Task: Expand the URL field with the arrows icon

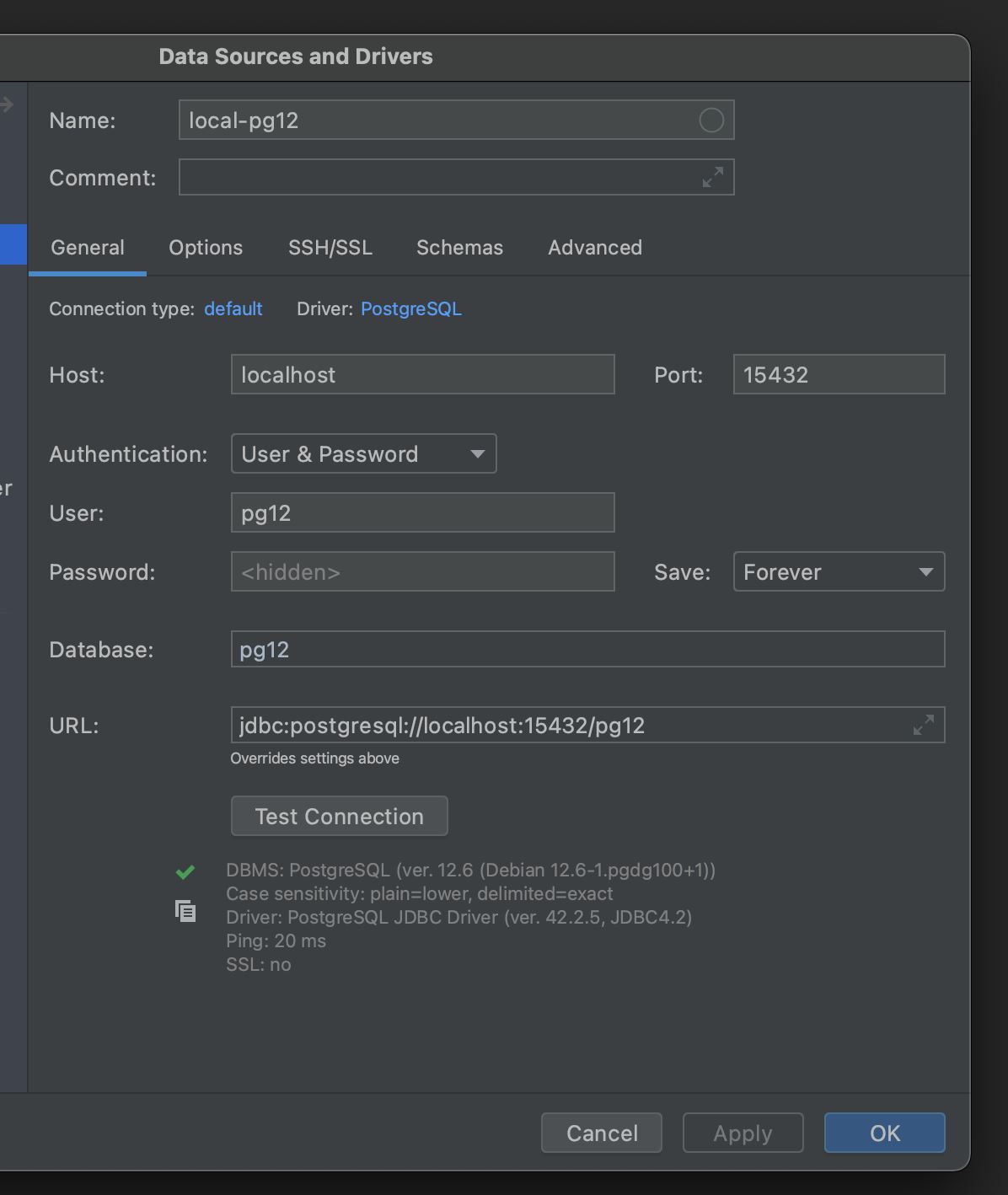Action: [x=924, y=725]
